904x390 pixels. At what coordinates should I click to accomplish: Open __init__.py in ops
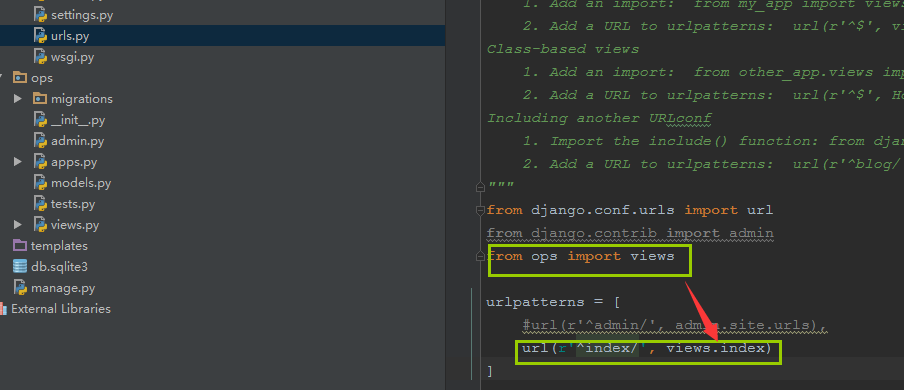click(78, 120)
